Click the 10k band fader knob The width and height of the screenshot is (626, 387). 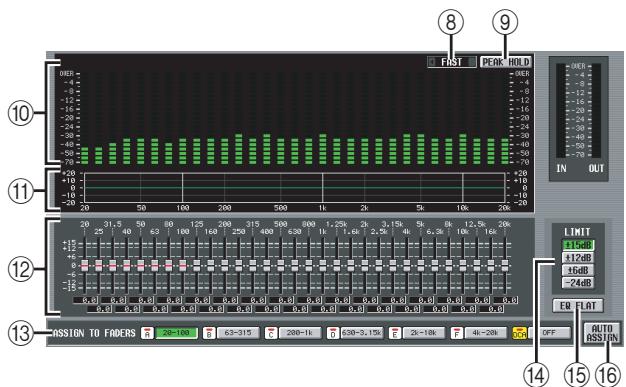pos(463,266)
